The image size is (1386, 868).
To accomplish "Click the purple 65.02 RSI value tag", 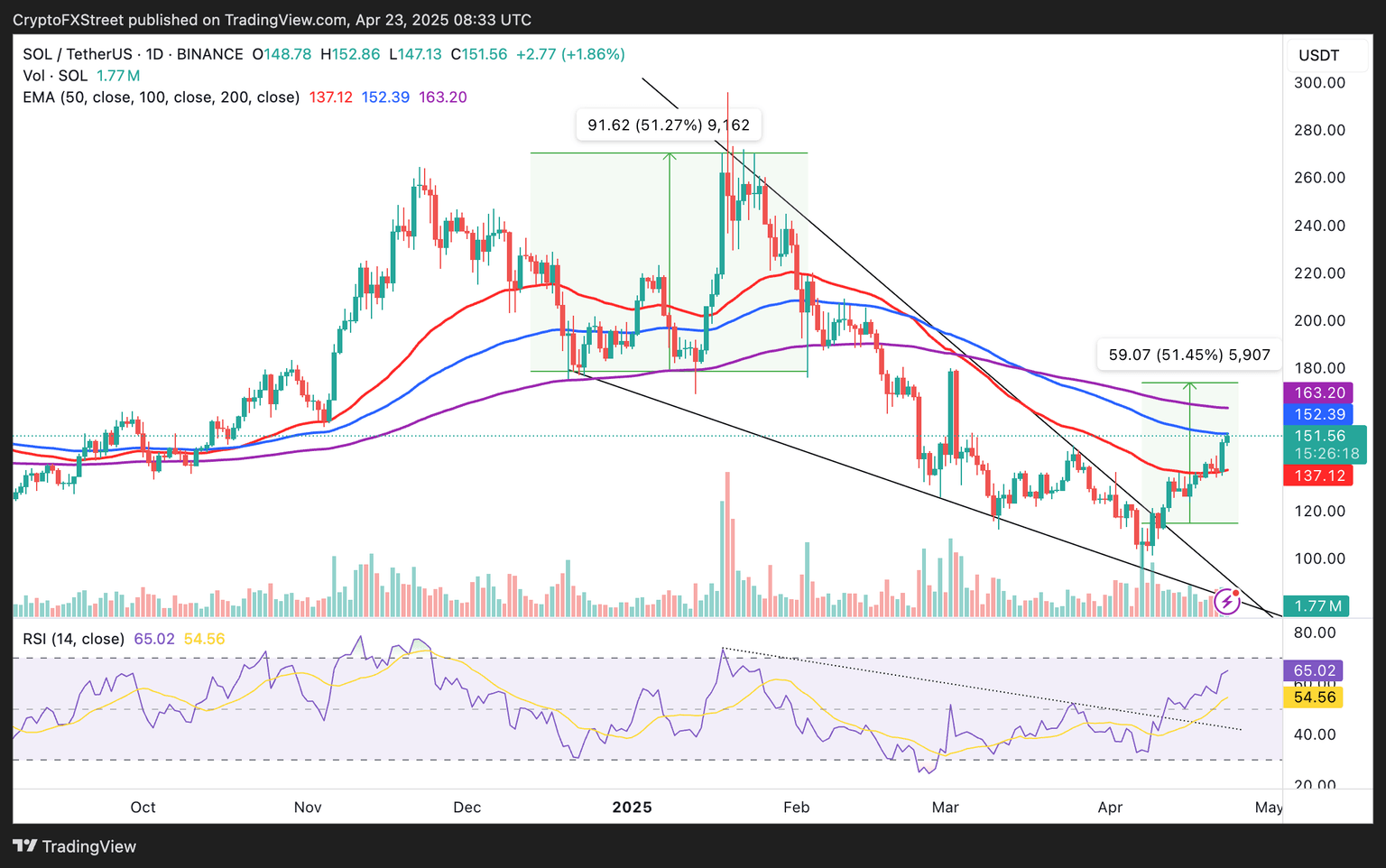I will coord(1314,670).
